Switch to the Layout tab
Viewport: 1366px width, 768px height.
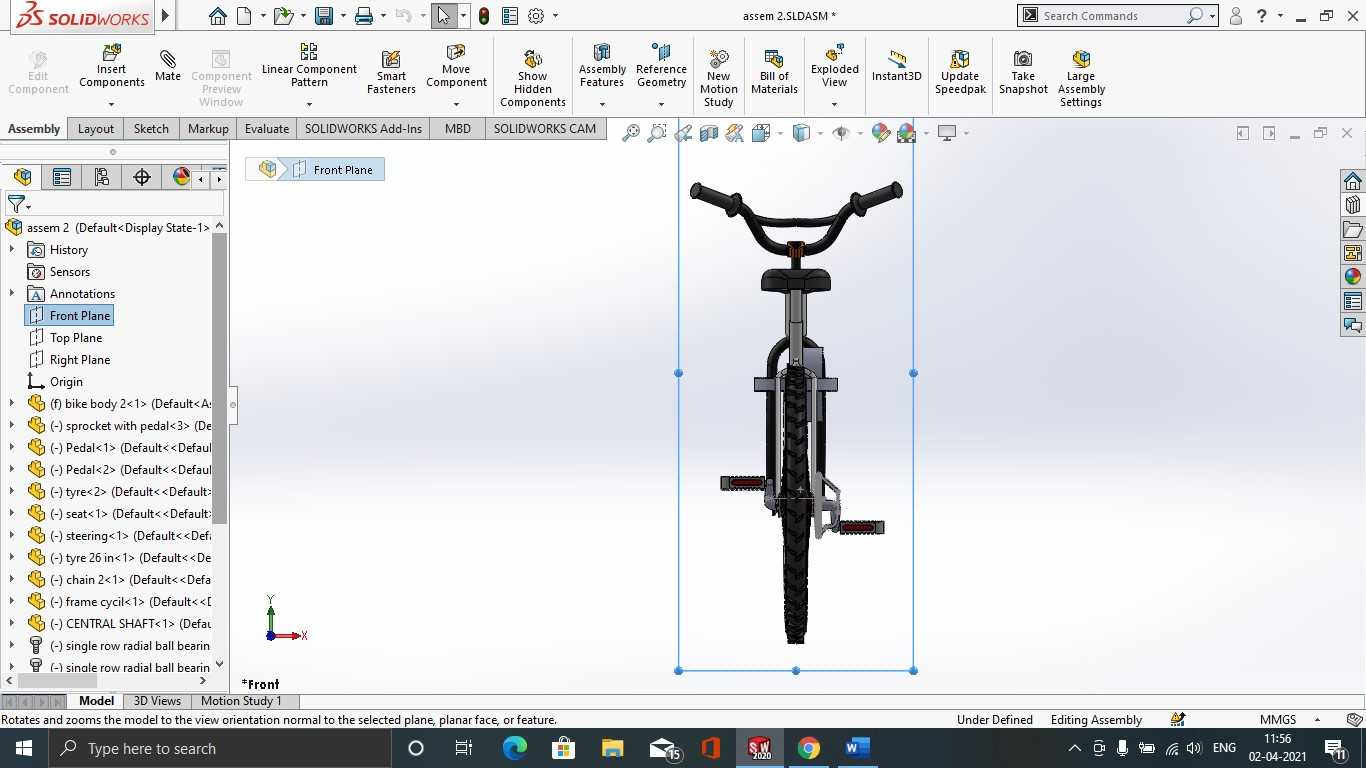96,129
